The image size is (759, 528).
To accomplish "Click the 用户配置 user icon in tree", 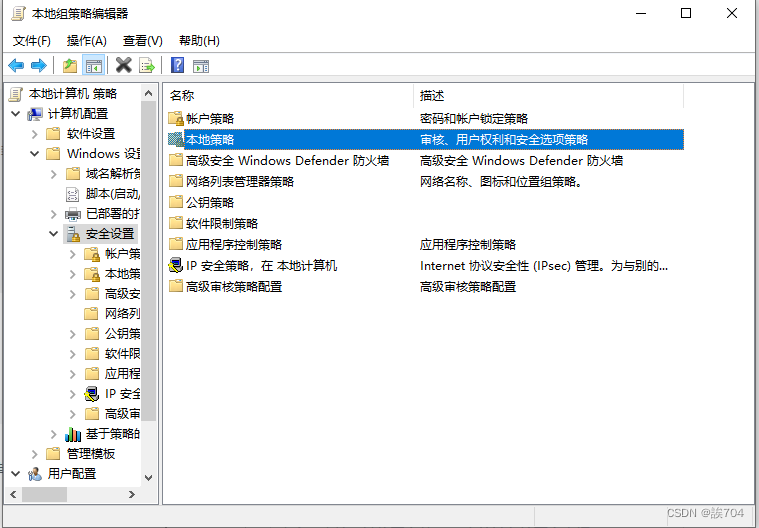I will point(35,474).
